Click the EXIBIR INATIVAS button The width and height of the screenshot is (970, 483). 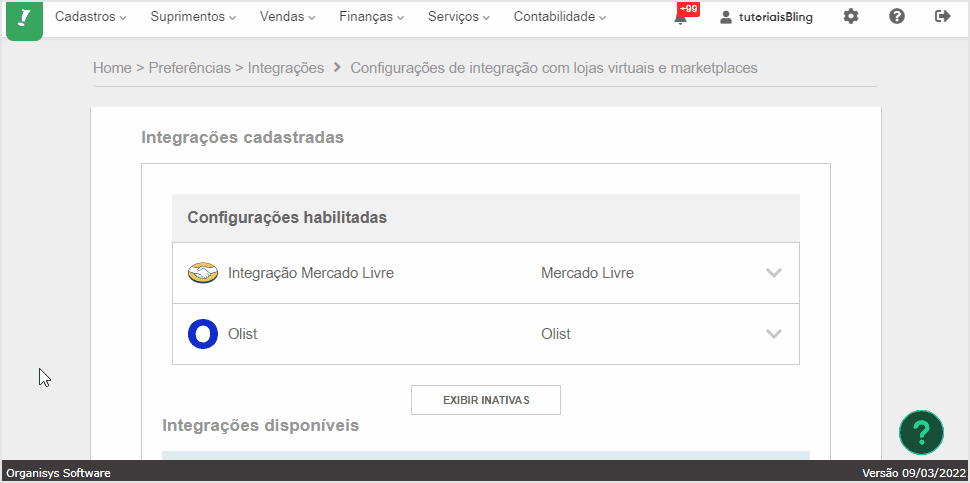coord(486,400)
